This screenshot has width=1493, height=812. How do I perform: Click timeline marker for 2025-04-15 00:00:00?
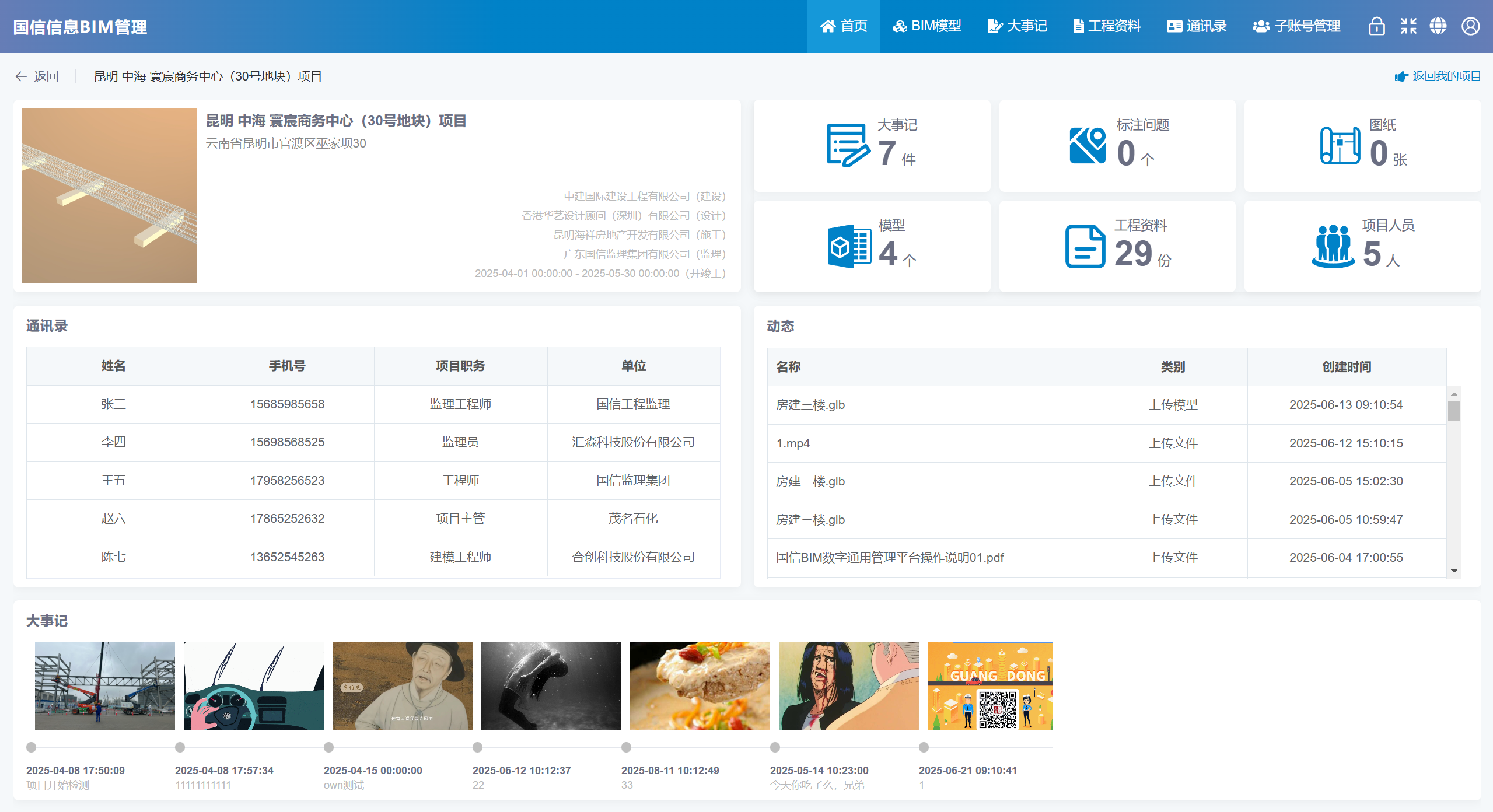pyautogui.click(x=329, y=747)
